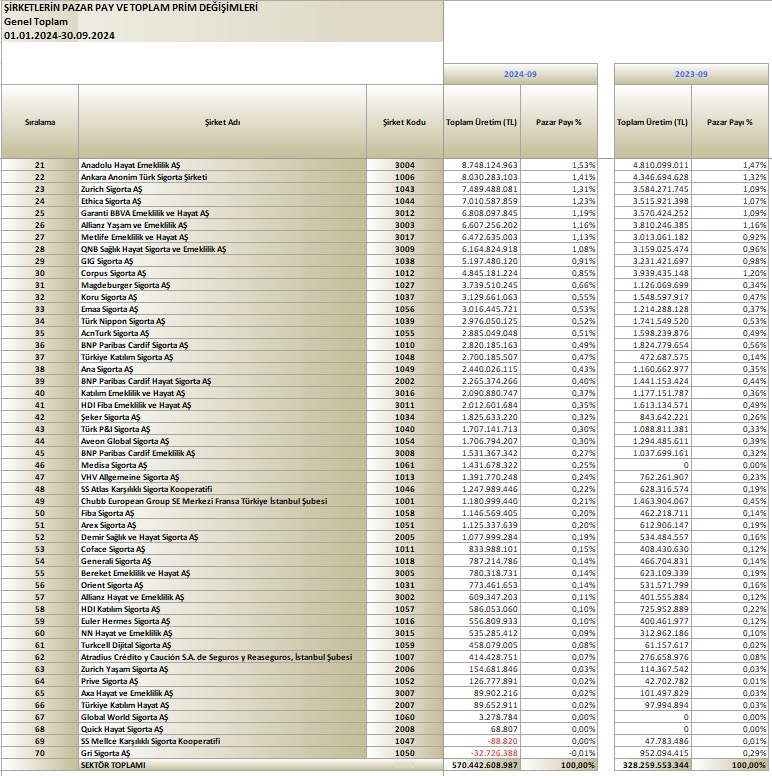Select the Zurich Sigorta AŞ cell
Screen dimensions: 772x776
222,189
